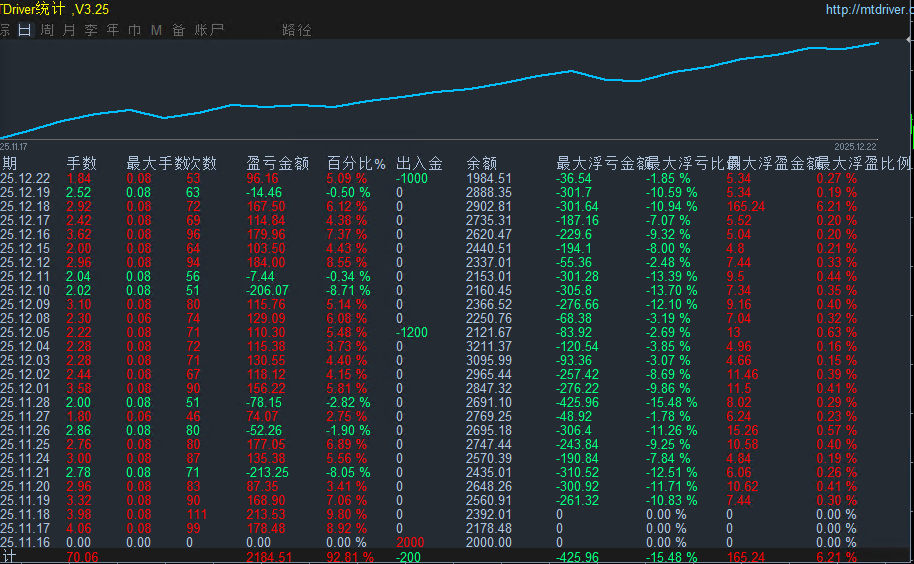Click floating profit ratio 0.63 %
Screen dimensions: 914x564
click(x=836, y=332)
